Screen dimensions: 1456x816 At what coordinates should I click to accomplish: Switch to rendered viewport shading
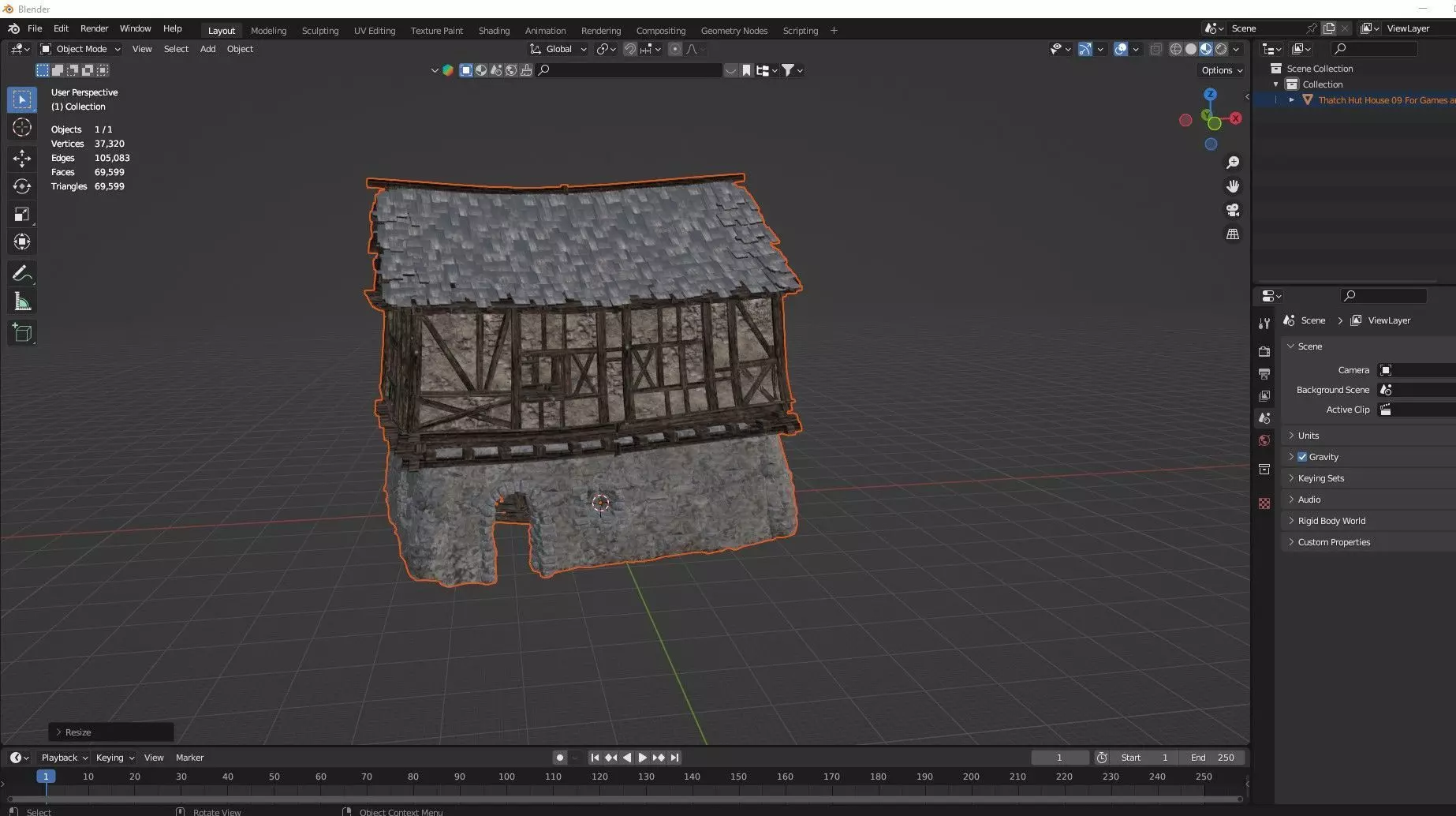pos(1221,49)
